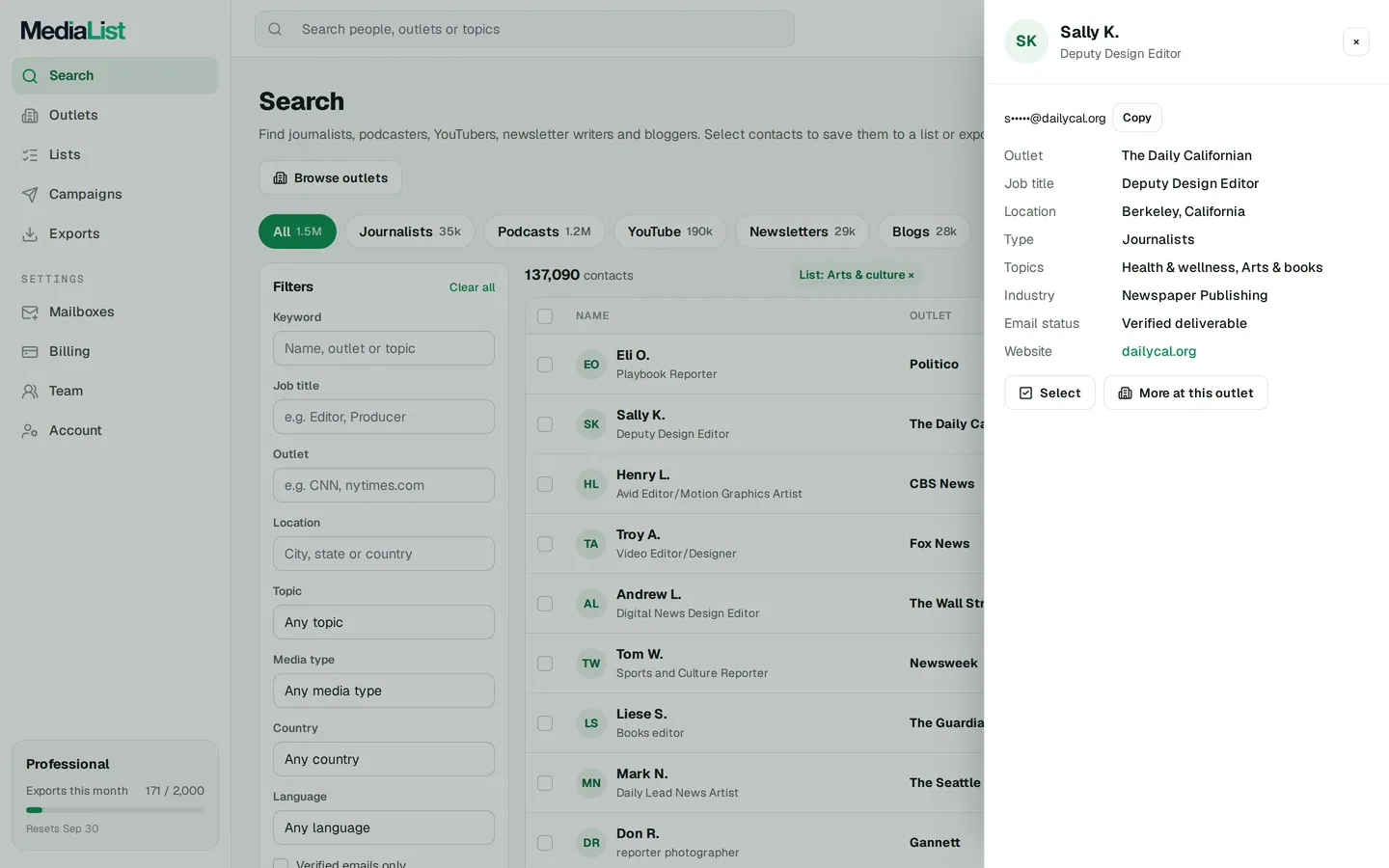The image size is (1389, 868).
Task: Click the LS avatar for Liese S.
Action: click(x=591, y=723)
